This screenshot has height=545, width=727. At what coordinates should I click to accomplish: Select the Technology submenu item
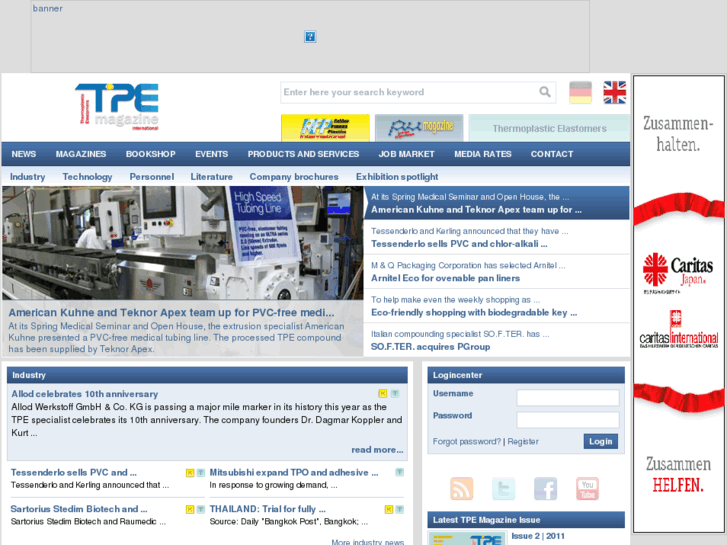tap(87, 177)
